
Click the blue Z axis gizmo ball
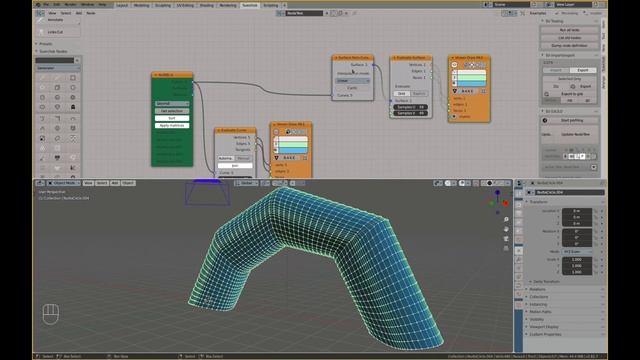tap(497, 192)
